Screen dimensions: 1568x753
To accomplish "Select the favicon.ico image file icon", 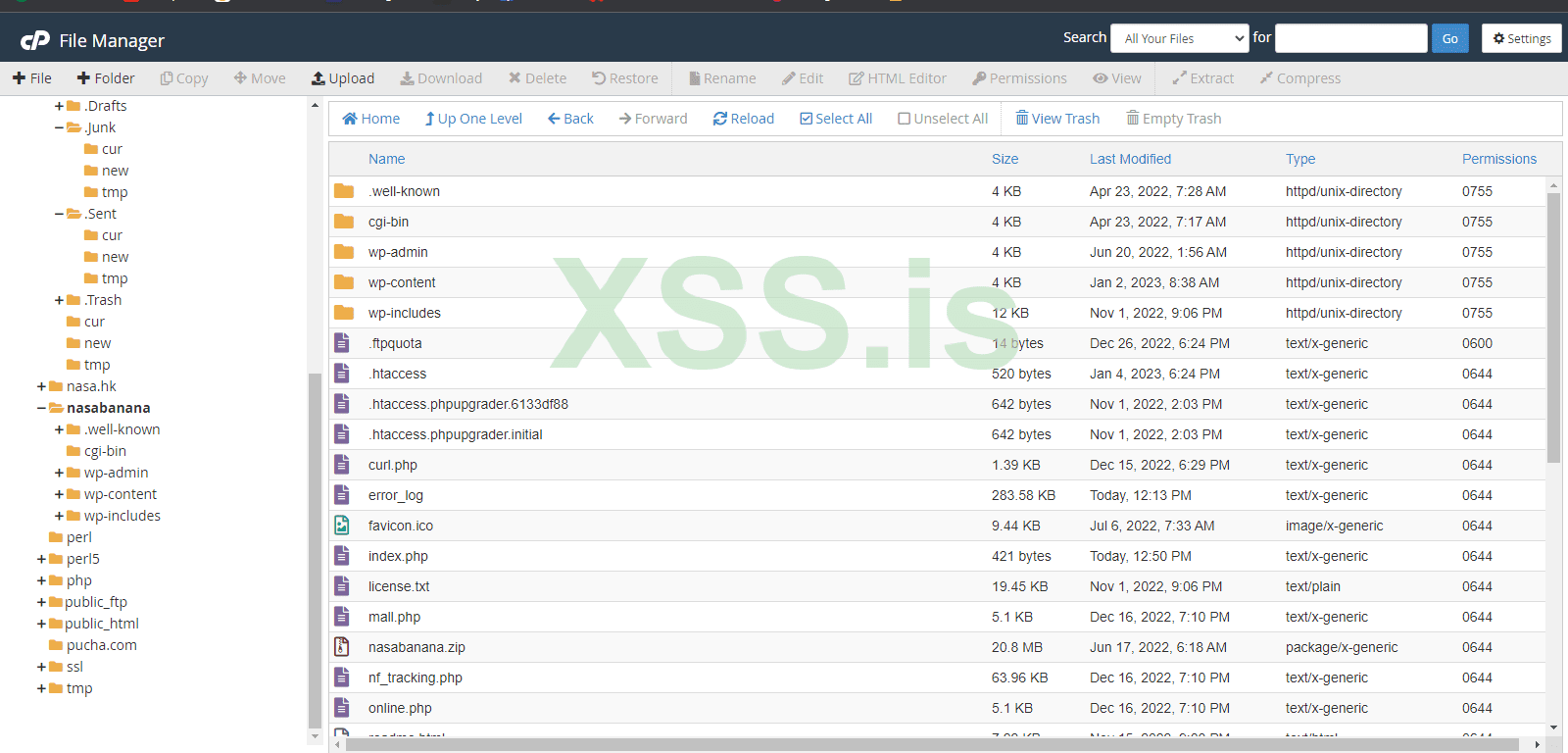I will point(342,526).
